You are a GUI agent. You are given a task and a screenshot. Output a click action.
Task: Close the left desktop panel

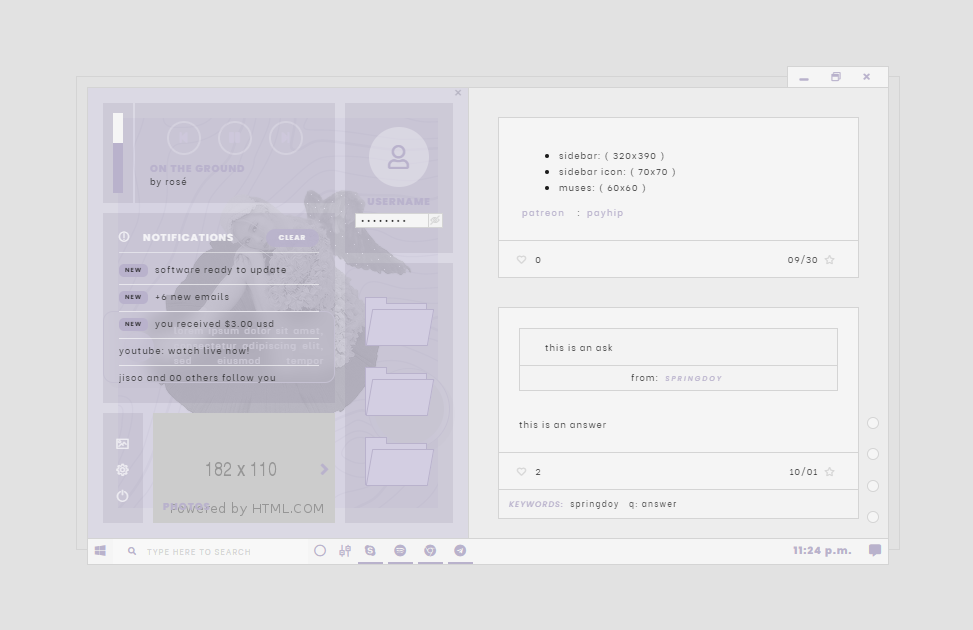pyautogui.click(x=458, y=92)
